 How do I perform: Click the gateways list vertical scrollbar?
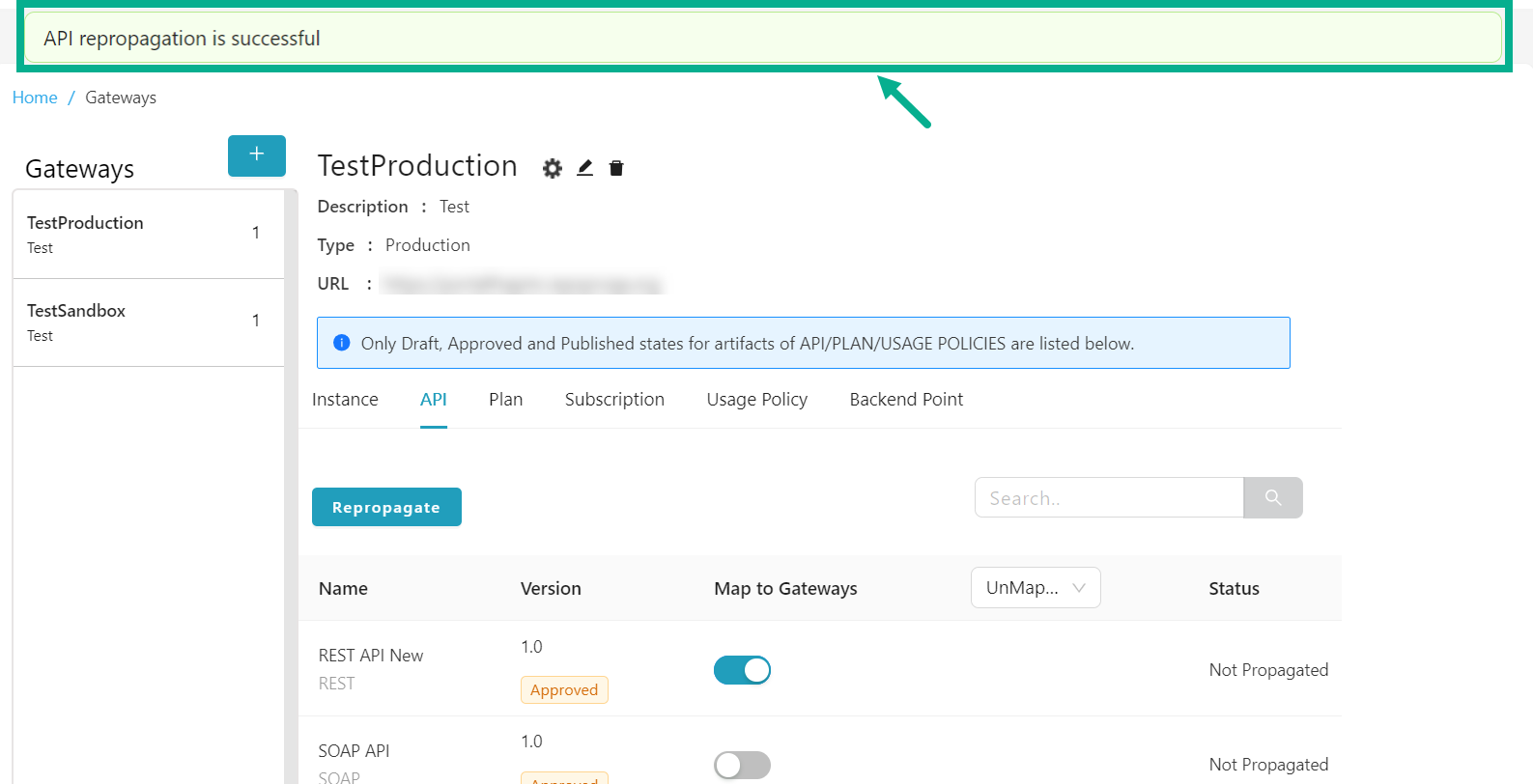point(291,483)
